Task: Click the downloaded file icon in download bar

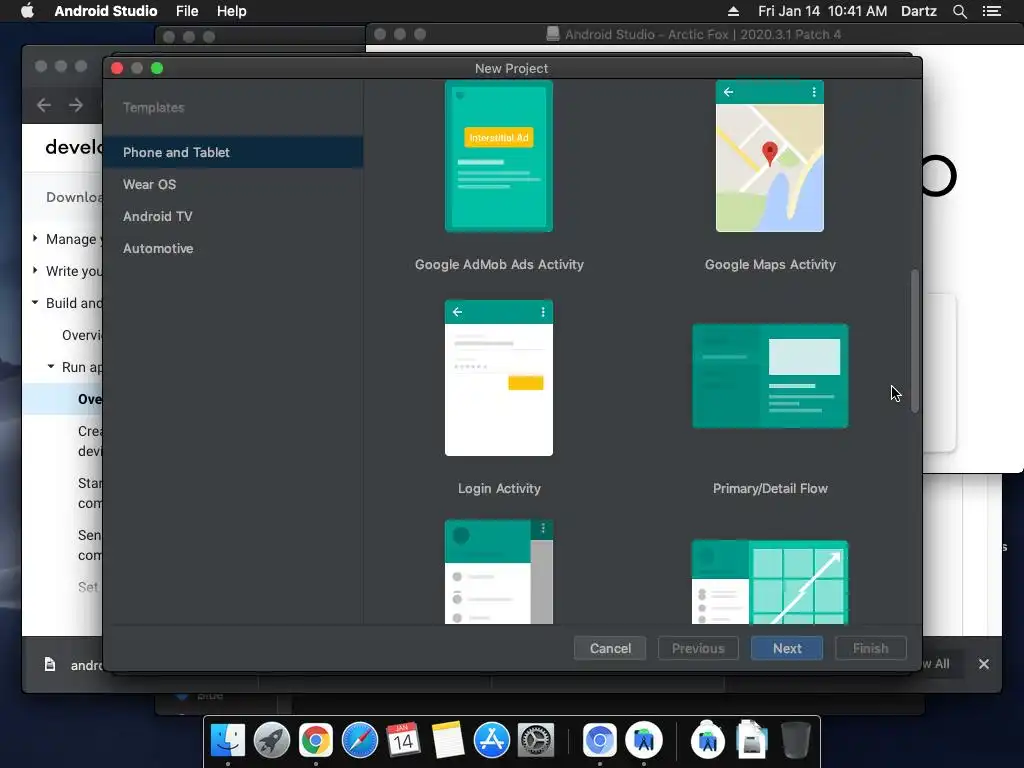Action: click(x=50, y=665)
